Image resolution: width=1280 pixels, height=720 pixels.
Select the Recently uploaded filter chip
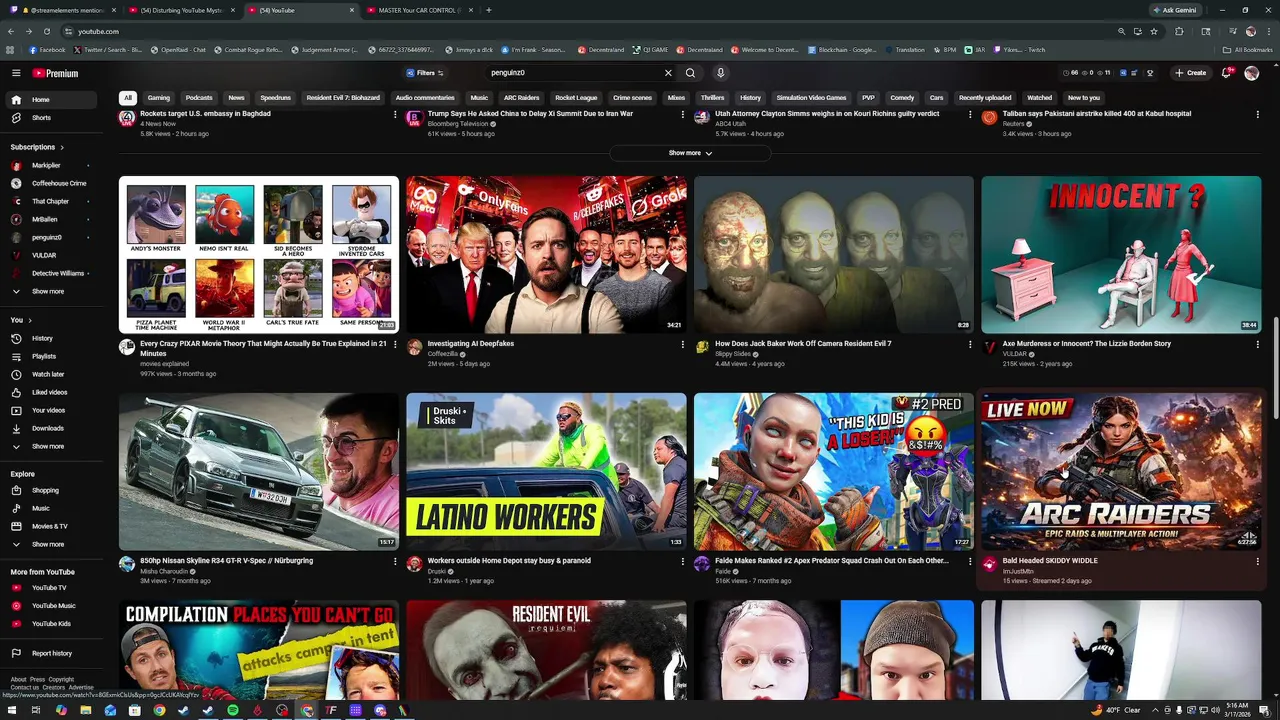[985, 98]
